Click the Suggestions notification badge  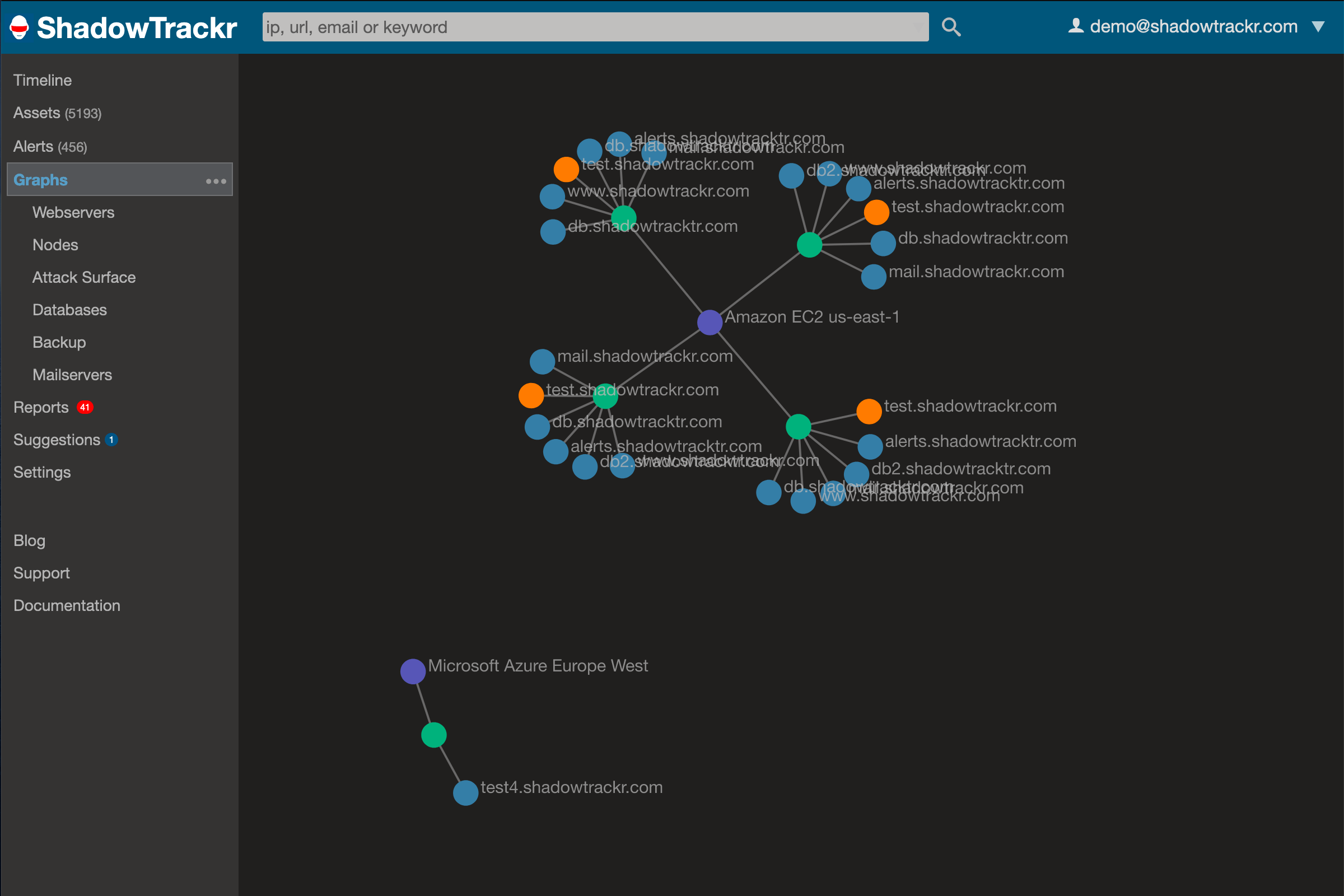coord(112,440)
